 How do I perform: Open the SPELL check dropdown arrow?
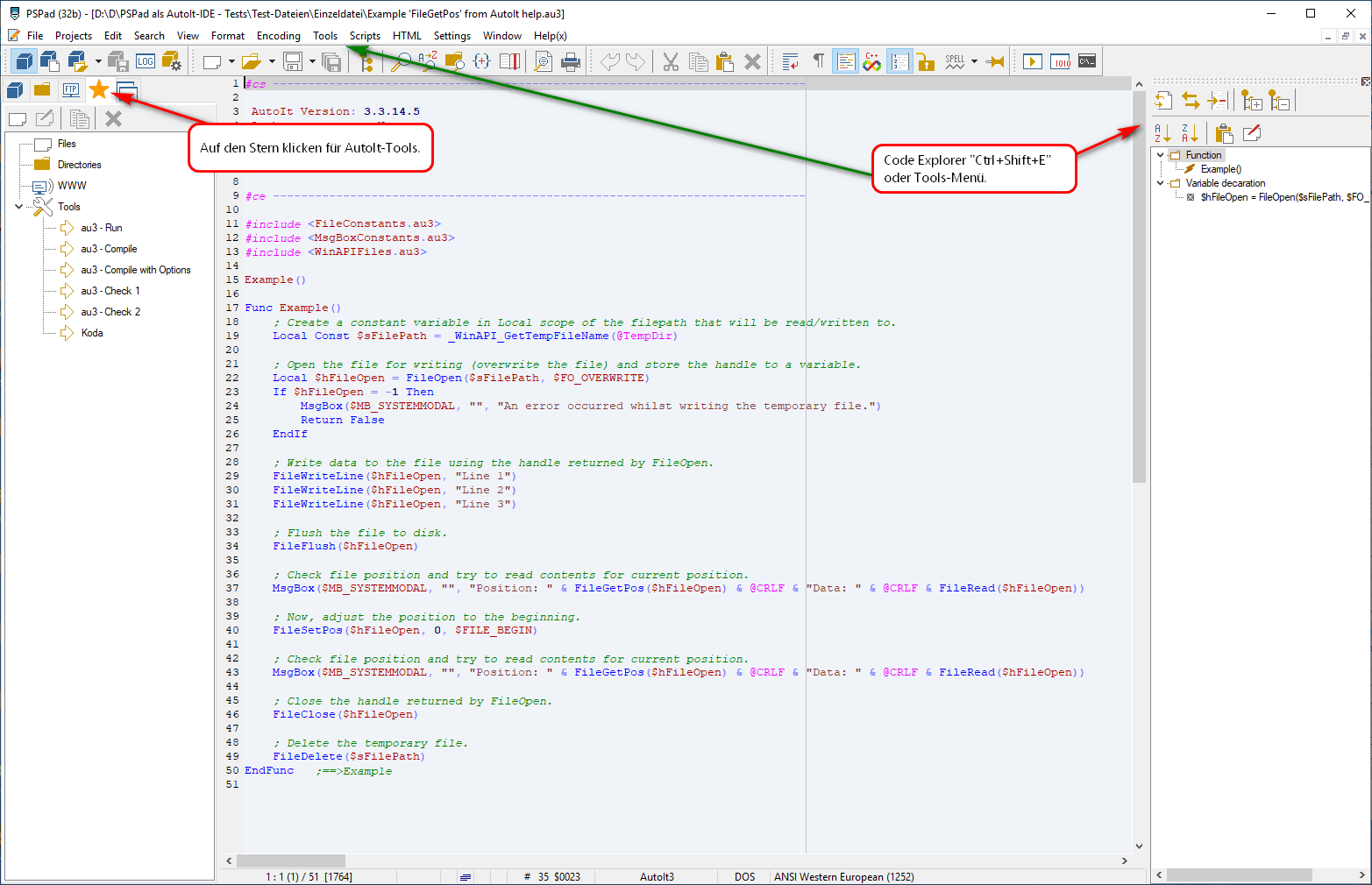(x=974, y=61)
